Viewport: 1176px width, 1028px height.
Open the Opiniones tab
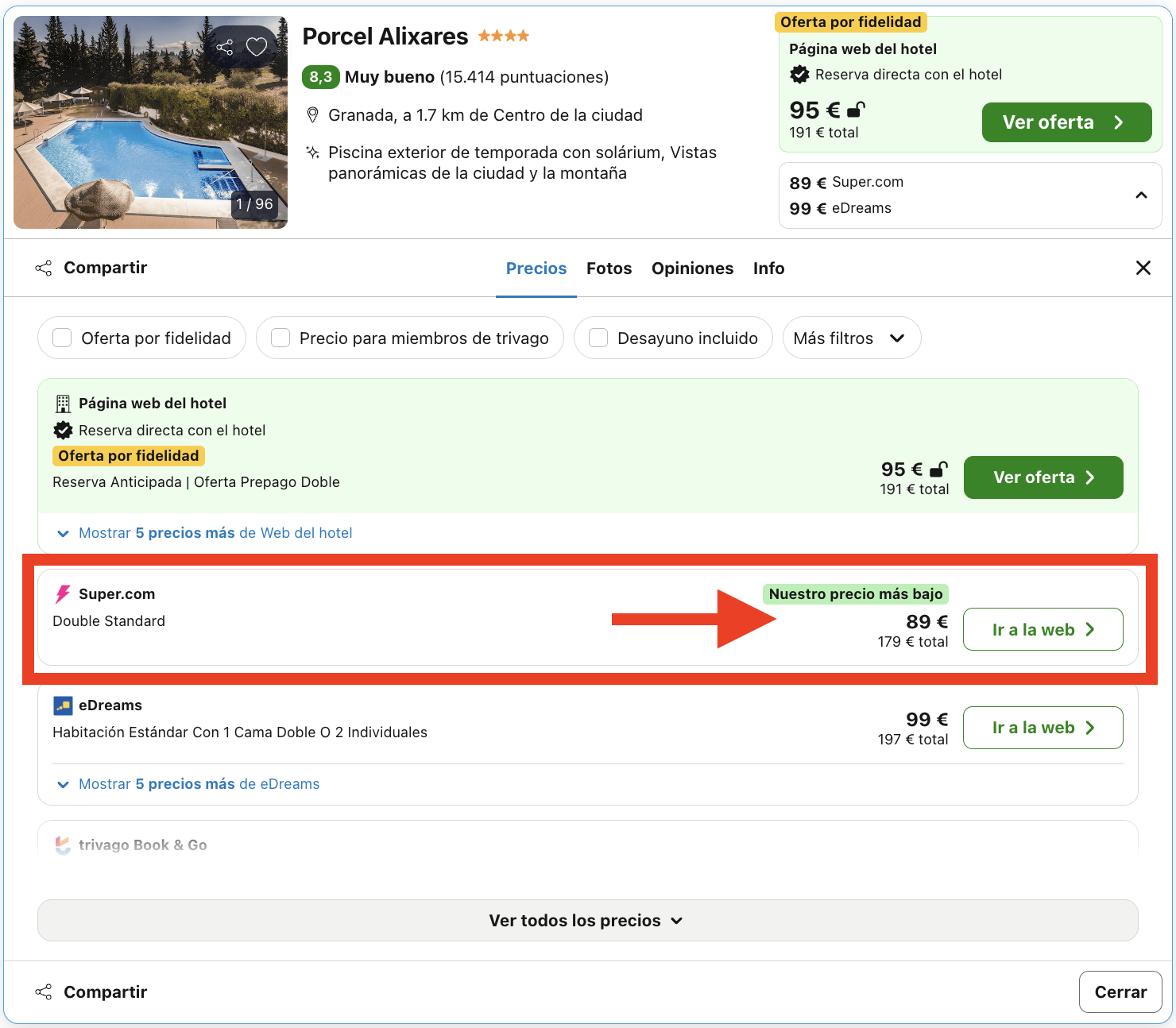pyautogui.click(x=692, y=269)
